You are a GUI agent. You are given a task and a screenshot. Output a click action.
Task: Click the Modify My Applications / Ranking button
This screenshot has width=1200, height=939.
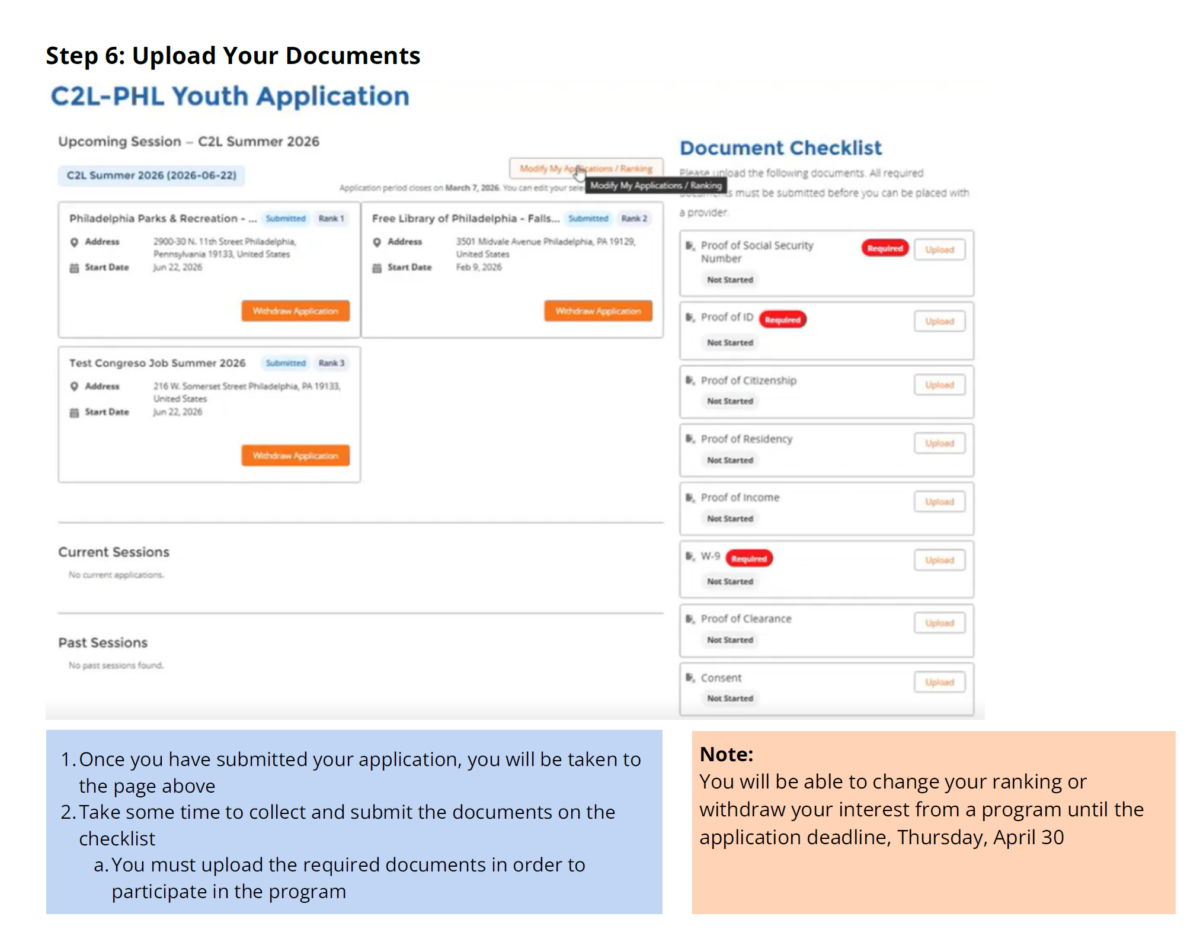pos(585,169)
